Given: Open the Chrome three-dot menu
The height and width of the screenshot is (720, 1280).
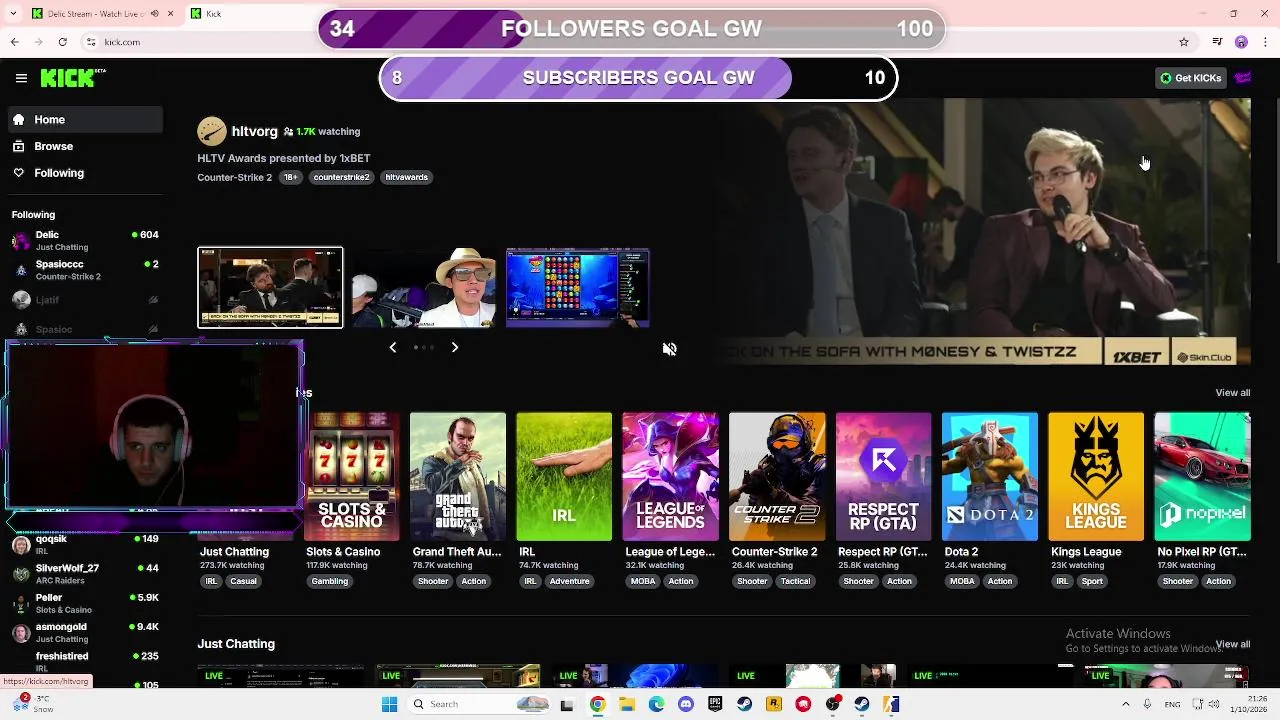Looking at the screenshot, I should coord(1265,42).
